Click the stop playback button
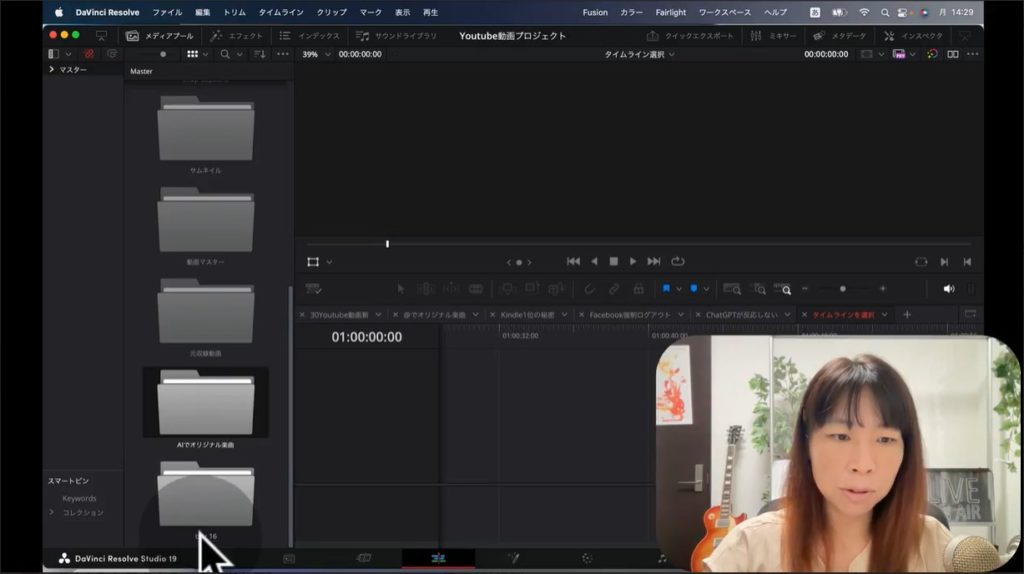Screen dimensions: 1024x574 pyautogui.click(x=613, y=261)
